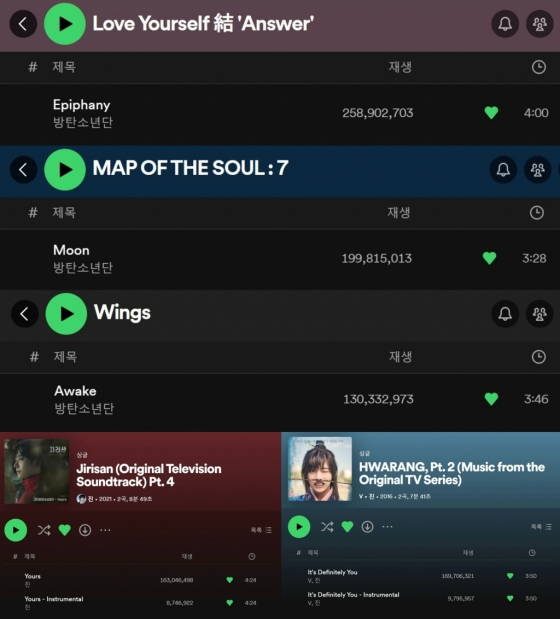Play the Love Yourself 'Answer' album

click(65, 24)
